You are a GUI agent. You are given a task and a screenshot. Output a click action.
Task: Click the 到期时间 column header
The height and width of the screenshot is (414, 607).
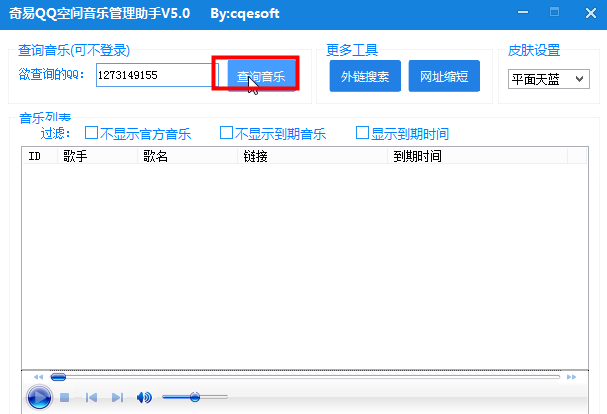(x=477, y=156)
